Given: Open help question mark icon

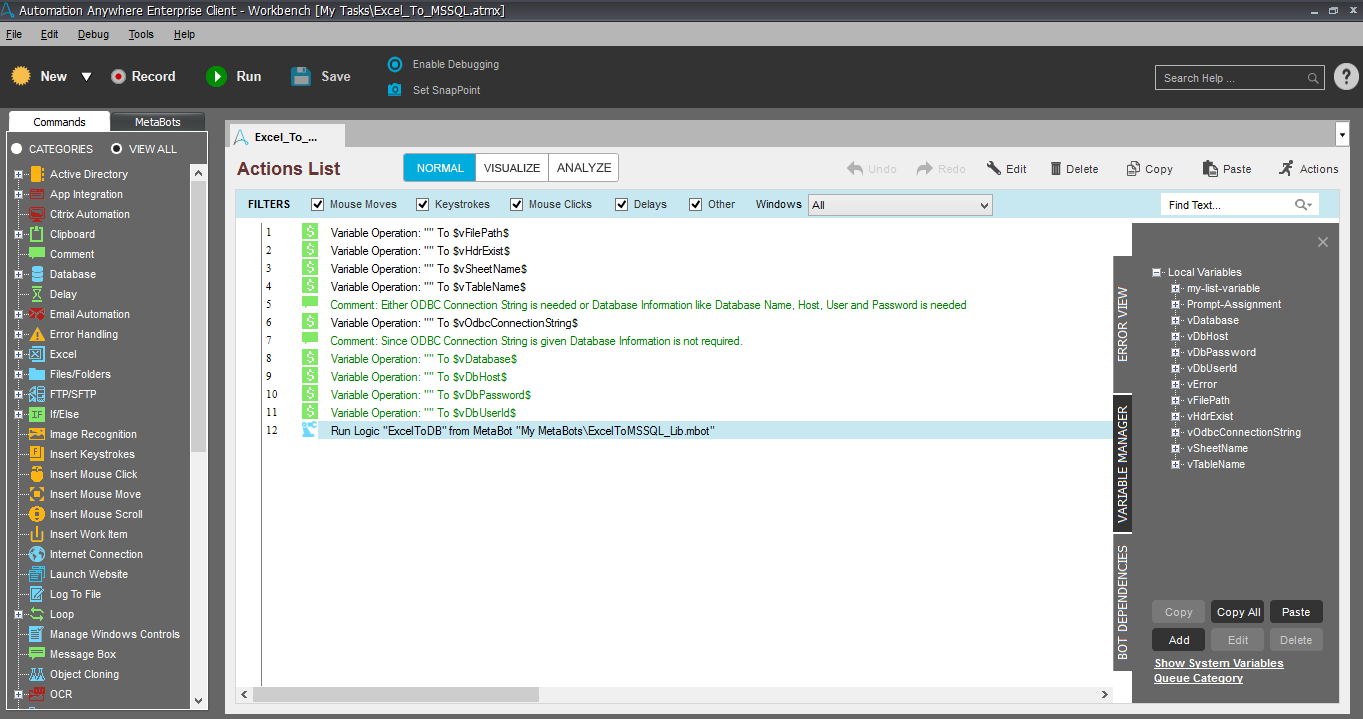Looking at the screenshot, I should 1346,77.
